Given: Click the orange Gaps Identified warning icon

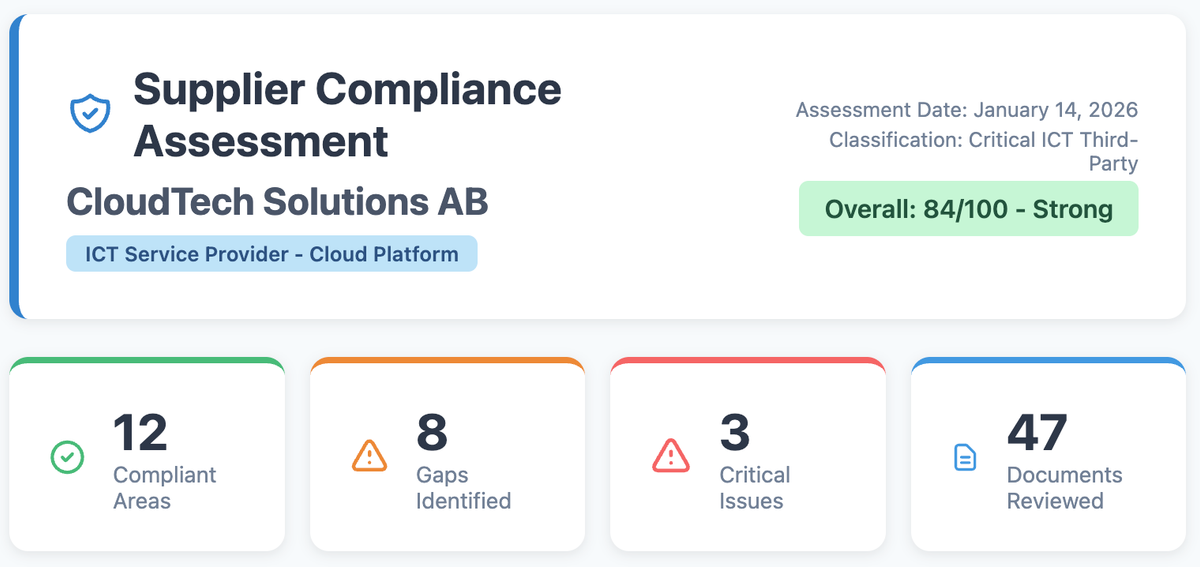Looking at the screenshot, I should tap(370, 456).
